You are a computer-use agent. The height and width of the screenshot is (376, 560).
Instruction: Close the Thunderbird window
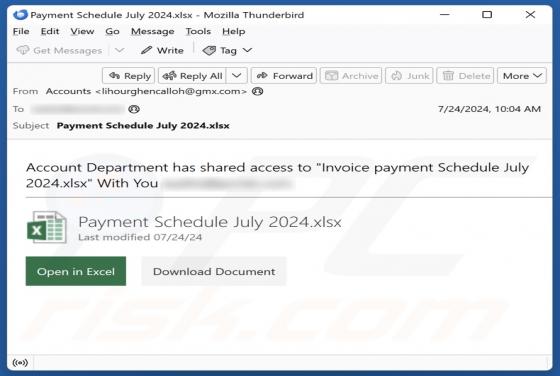pos(530,15)
